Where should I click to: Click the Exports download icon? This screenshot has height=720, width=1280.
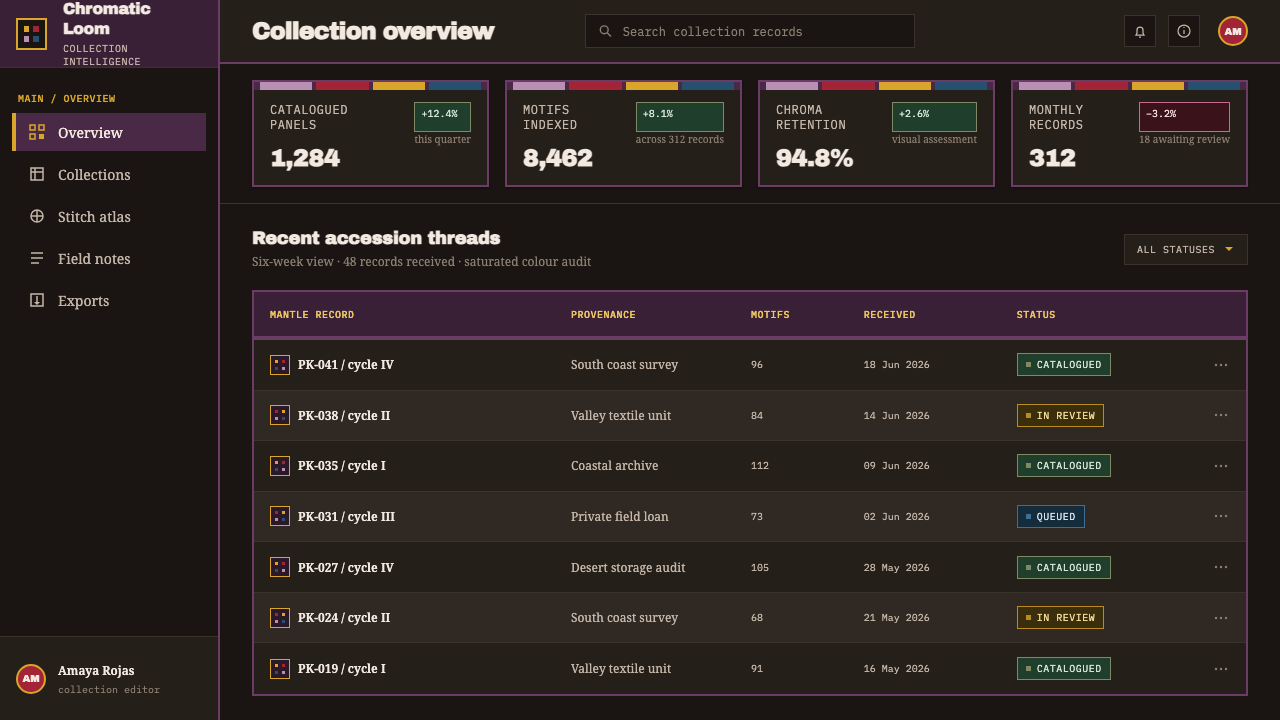coord(37,300)
